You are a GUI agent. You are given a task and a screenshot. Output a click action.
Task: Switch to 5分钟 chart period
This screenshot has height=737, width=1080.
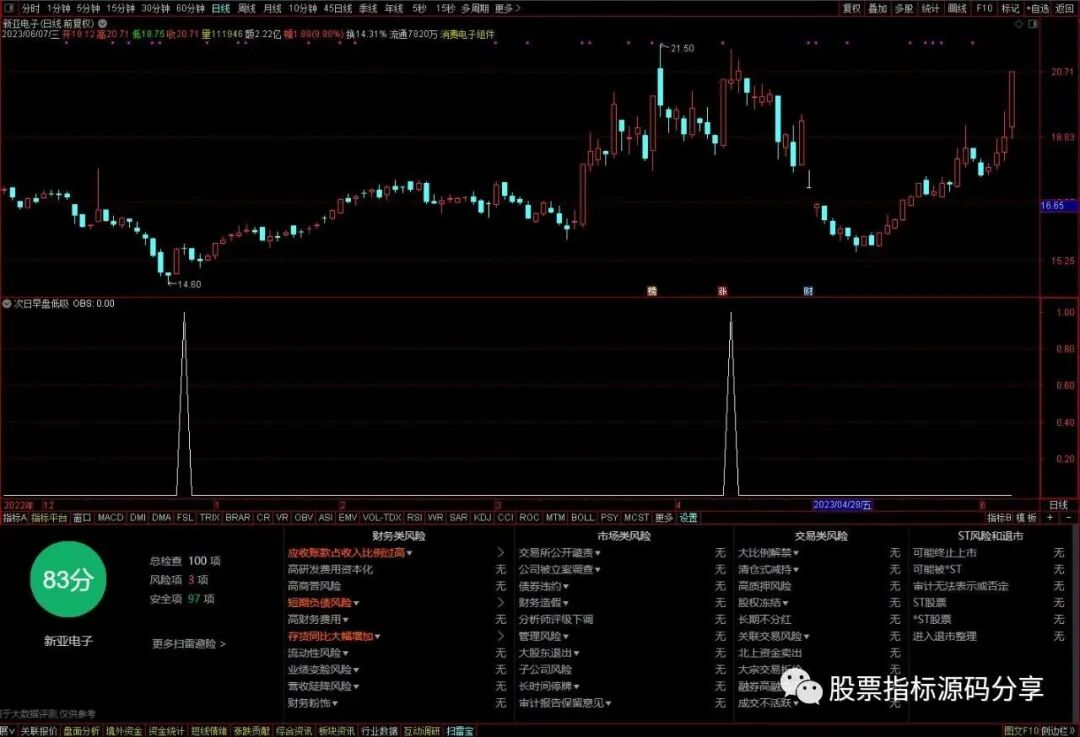(x=88, y=8)
